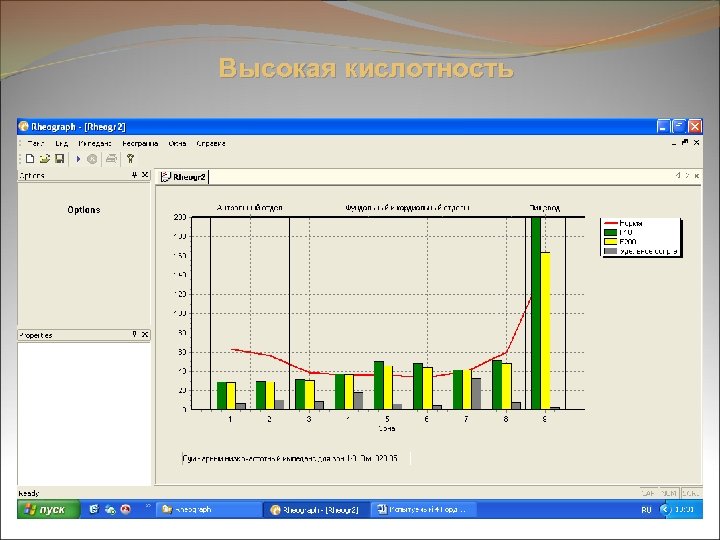Click the Пищевод section label above chart
This screenshot has height=540, width=720.
(545, 208)
